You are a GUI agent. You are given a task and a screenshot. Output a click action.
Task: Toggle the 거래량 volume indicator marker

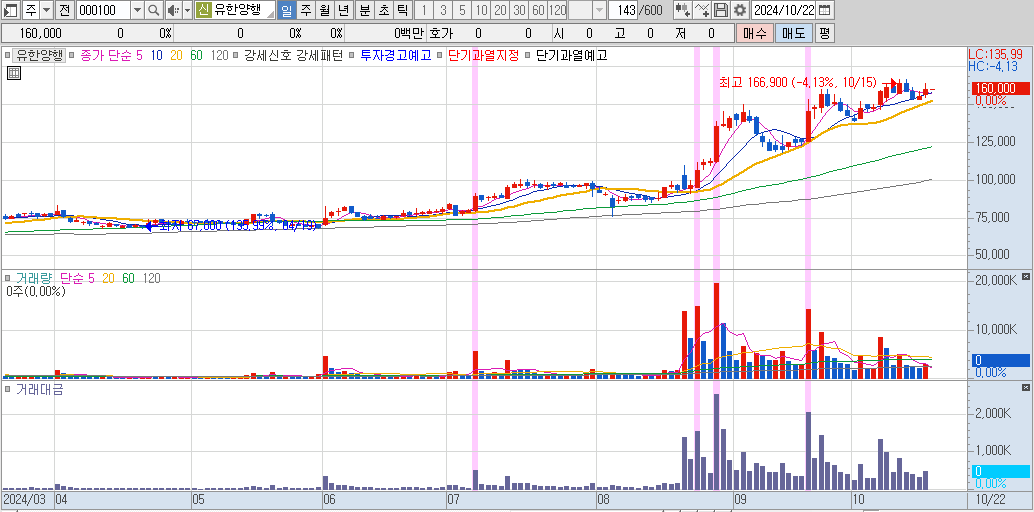click(7, 278)
